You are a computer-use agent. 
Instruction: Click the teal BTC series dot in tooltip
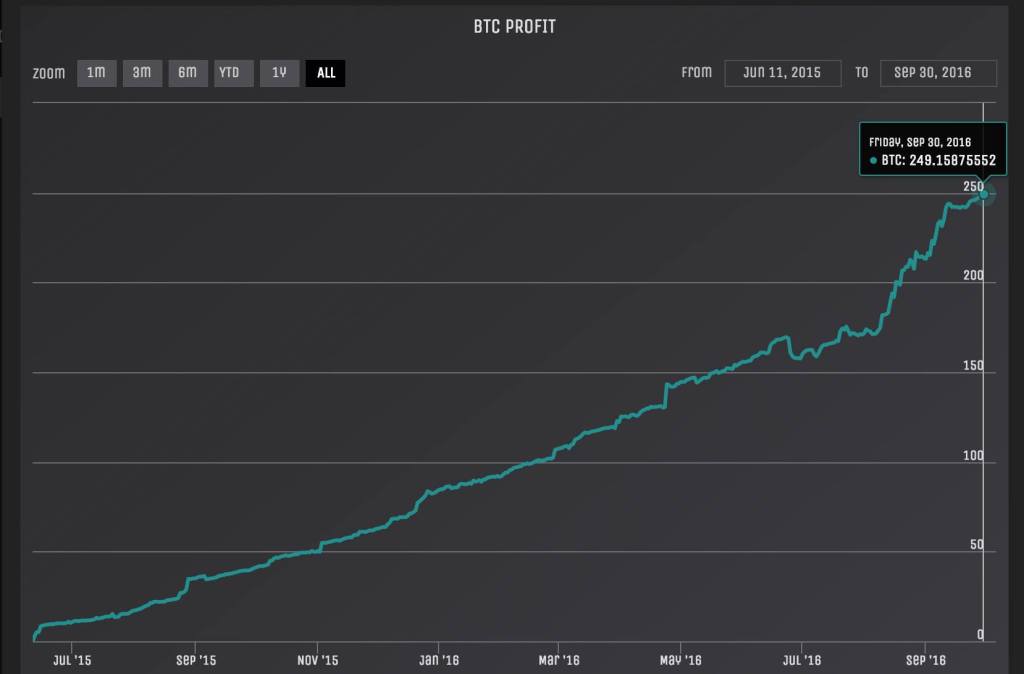(873, 161)
